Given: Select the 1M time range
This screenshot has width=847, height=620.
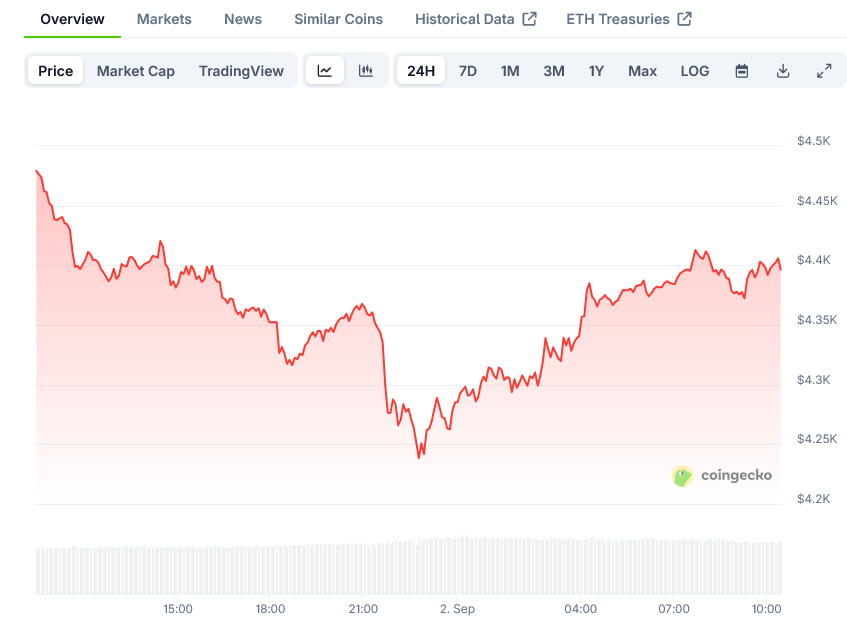Looking at the screenshot, I should point(510,71).
